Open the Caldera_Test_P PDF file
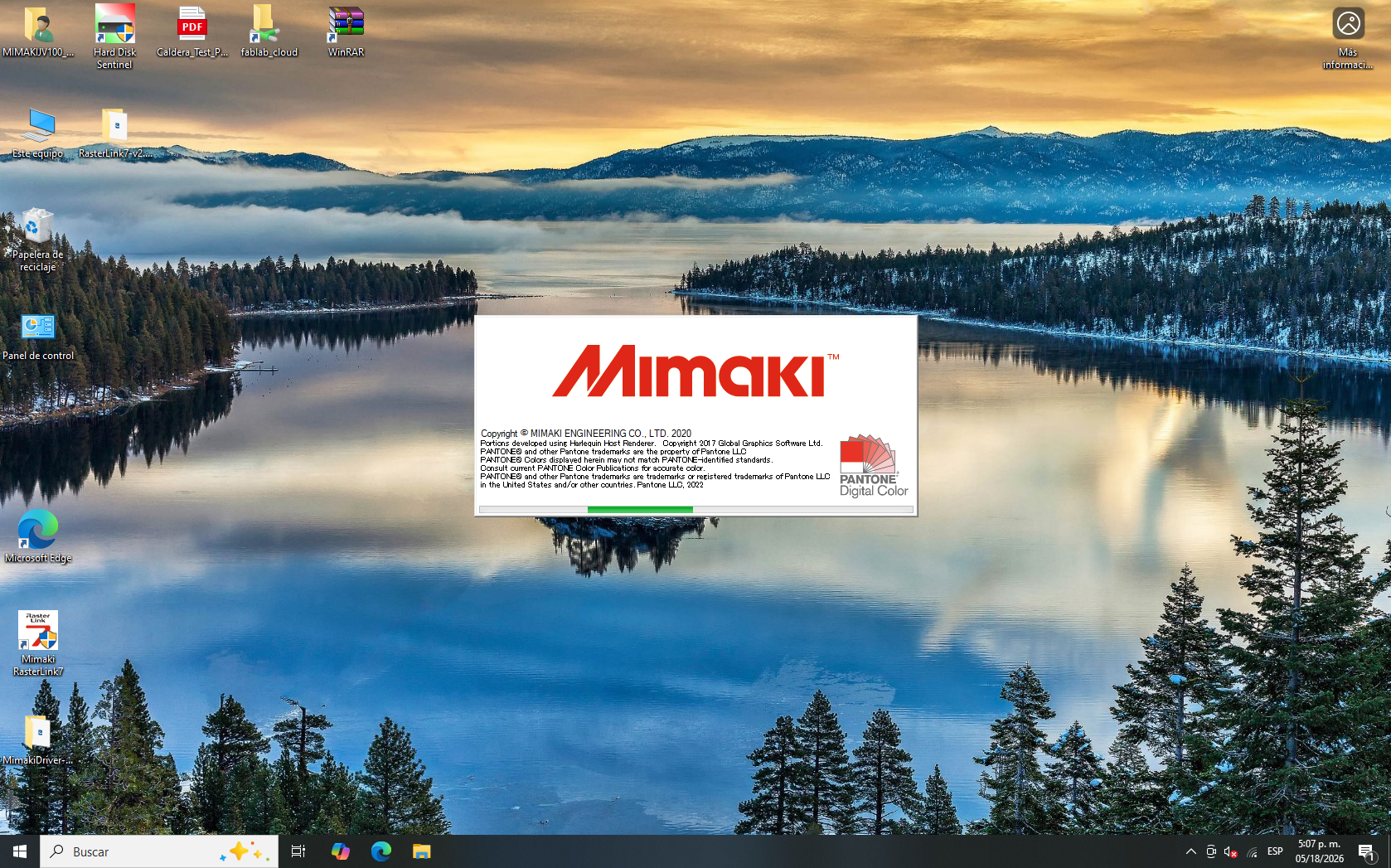This screenshot has width=1391, height=868. pyautogui.click(x=192, y=32)
